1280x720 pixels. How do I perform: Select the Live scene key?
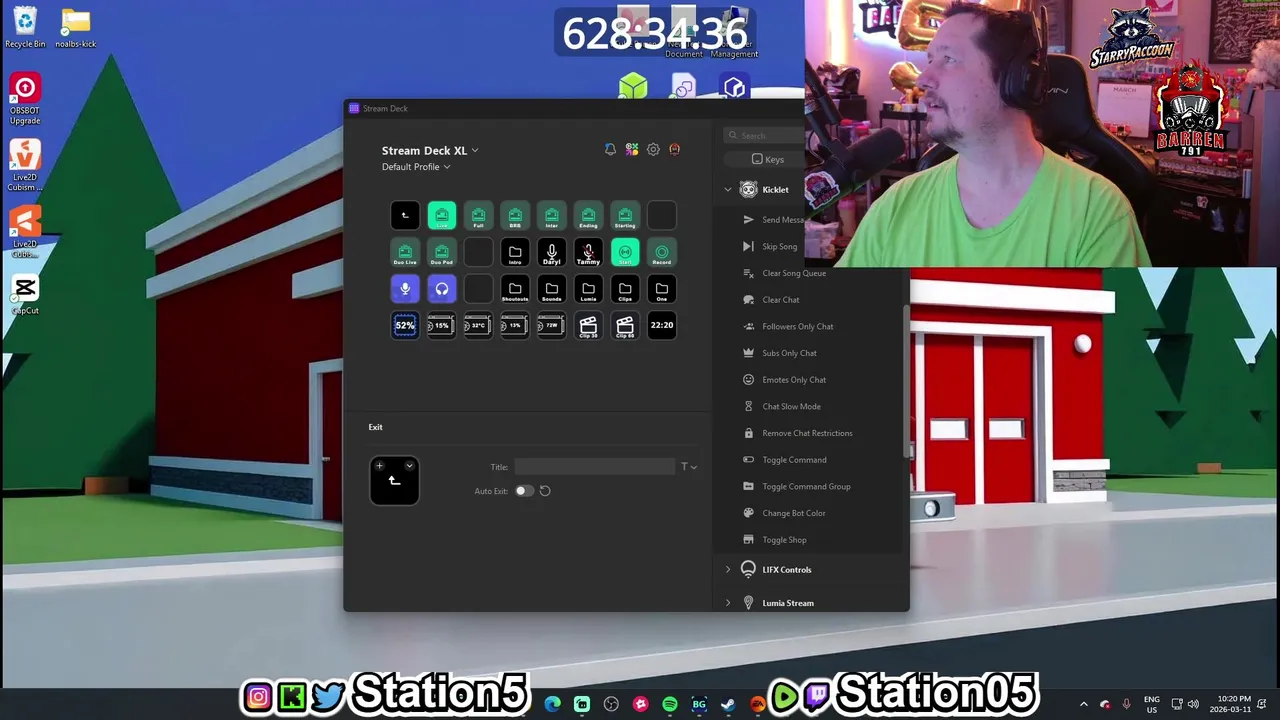tap(441, 215)
